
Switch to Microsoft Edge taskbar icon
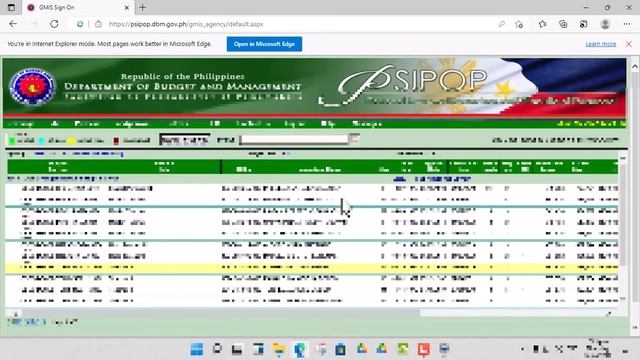click(x=300, y=349)
